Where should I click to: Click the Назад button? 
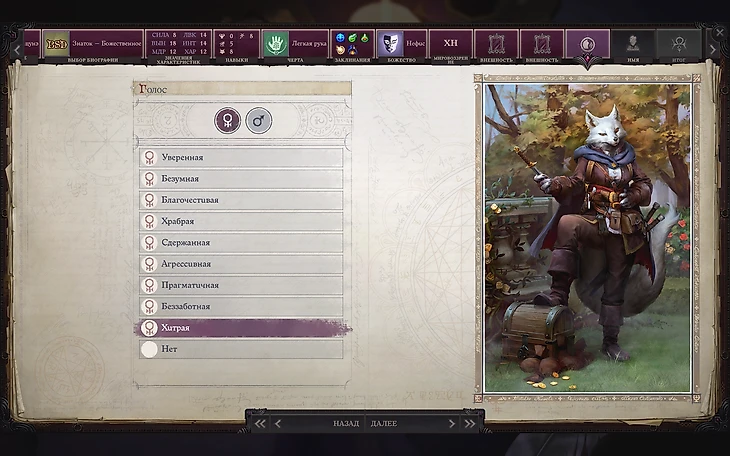[345, 423]
